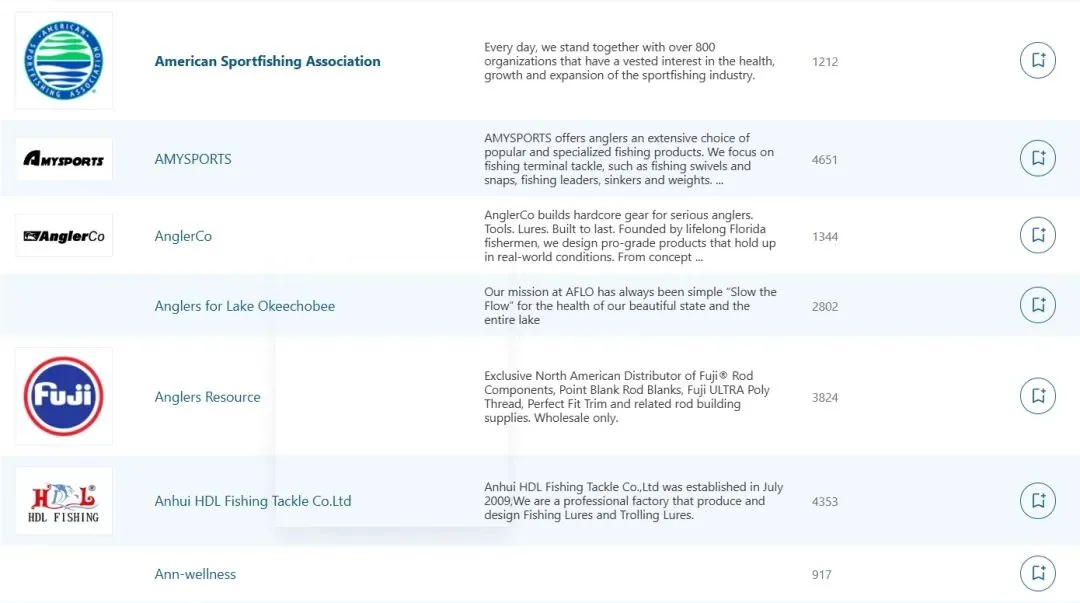Click Anhui HDL 'established in July 2009' description
Image resolution: width=1080 pixels, height=603 pixels.
coord(634,501)
